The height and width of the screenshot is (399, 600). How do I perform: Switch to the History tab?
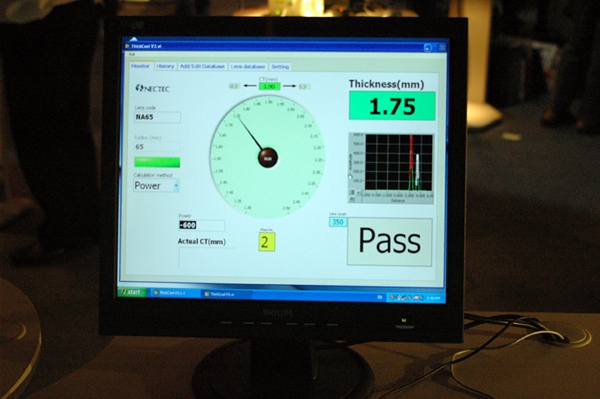tap(165, 66)
